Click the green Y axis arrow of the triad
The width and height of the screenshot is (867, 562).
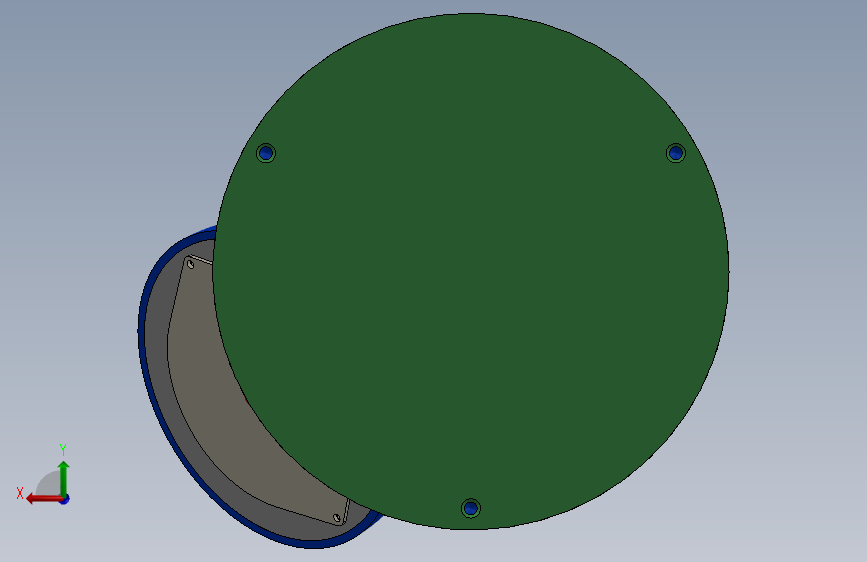[x=64, y=477]
